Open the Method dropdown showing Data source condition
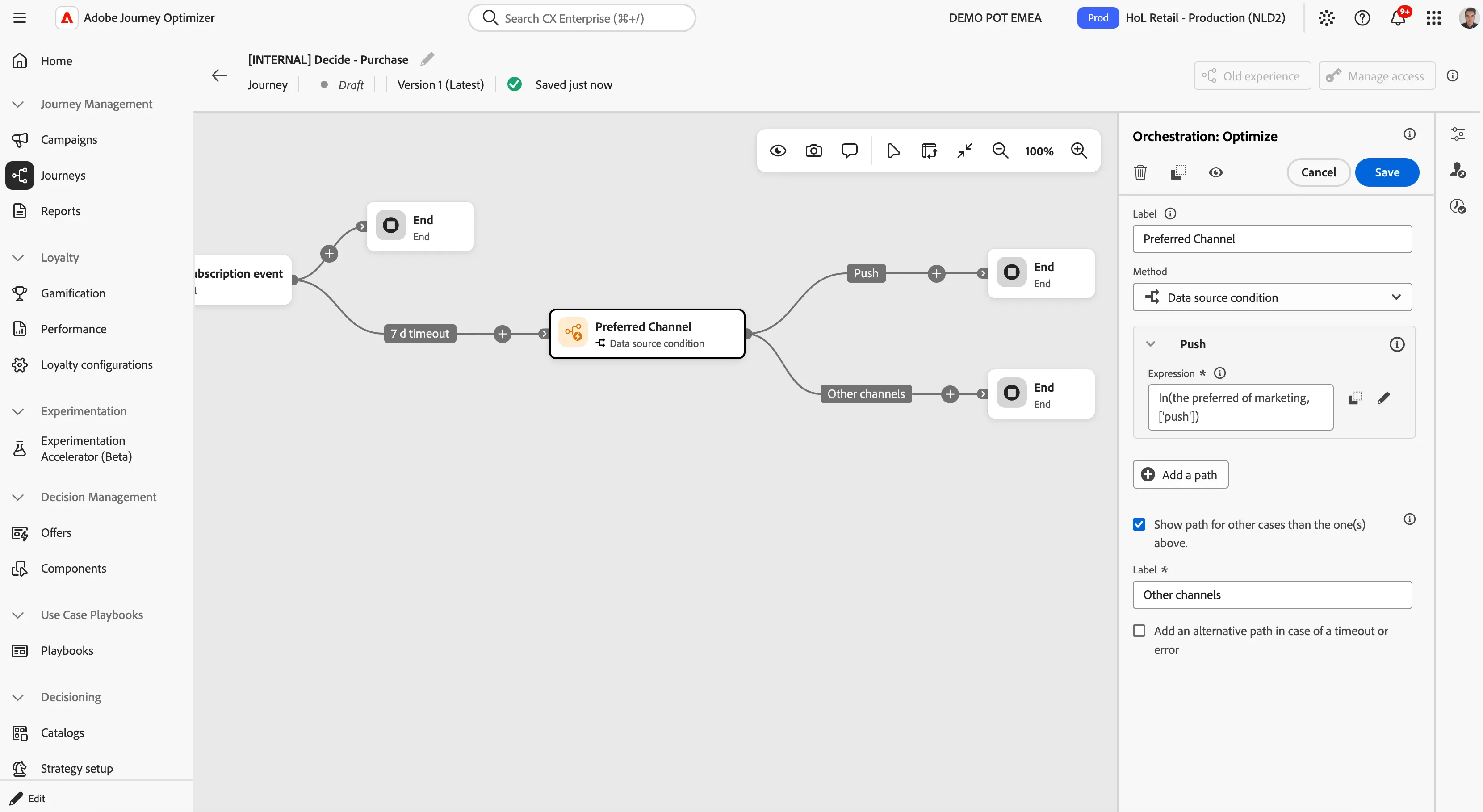Image resolution: width=1483 pixels, height=812 pixels. pyautogui.click(x=1272, y=297)
